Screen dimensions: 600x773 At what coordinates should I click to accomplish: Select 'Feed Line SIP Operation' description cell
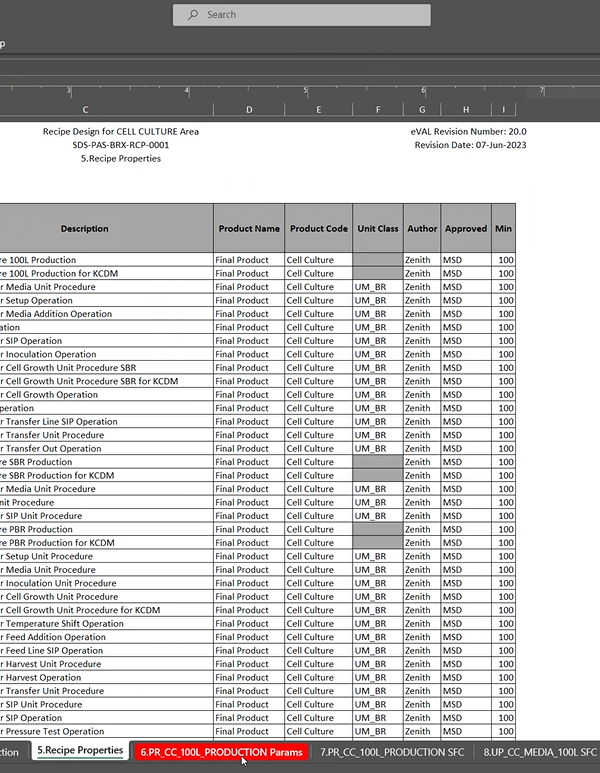coord(106,650)
